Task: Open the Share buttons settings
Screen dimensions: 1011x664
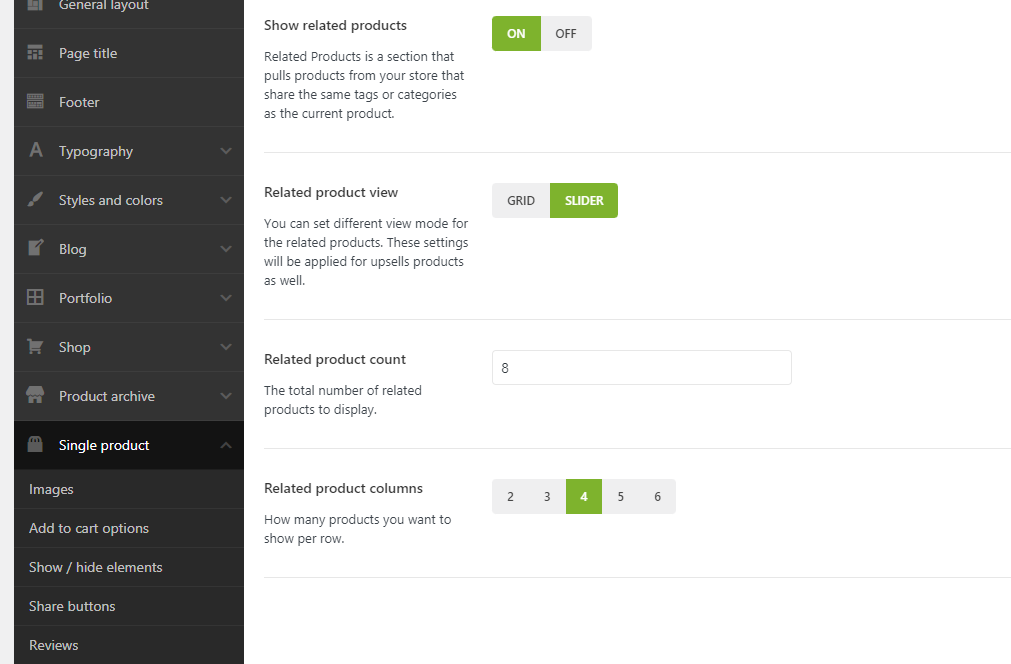Action: pyautogui.click(x=72, y=606)
